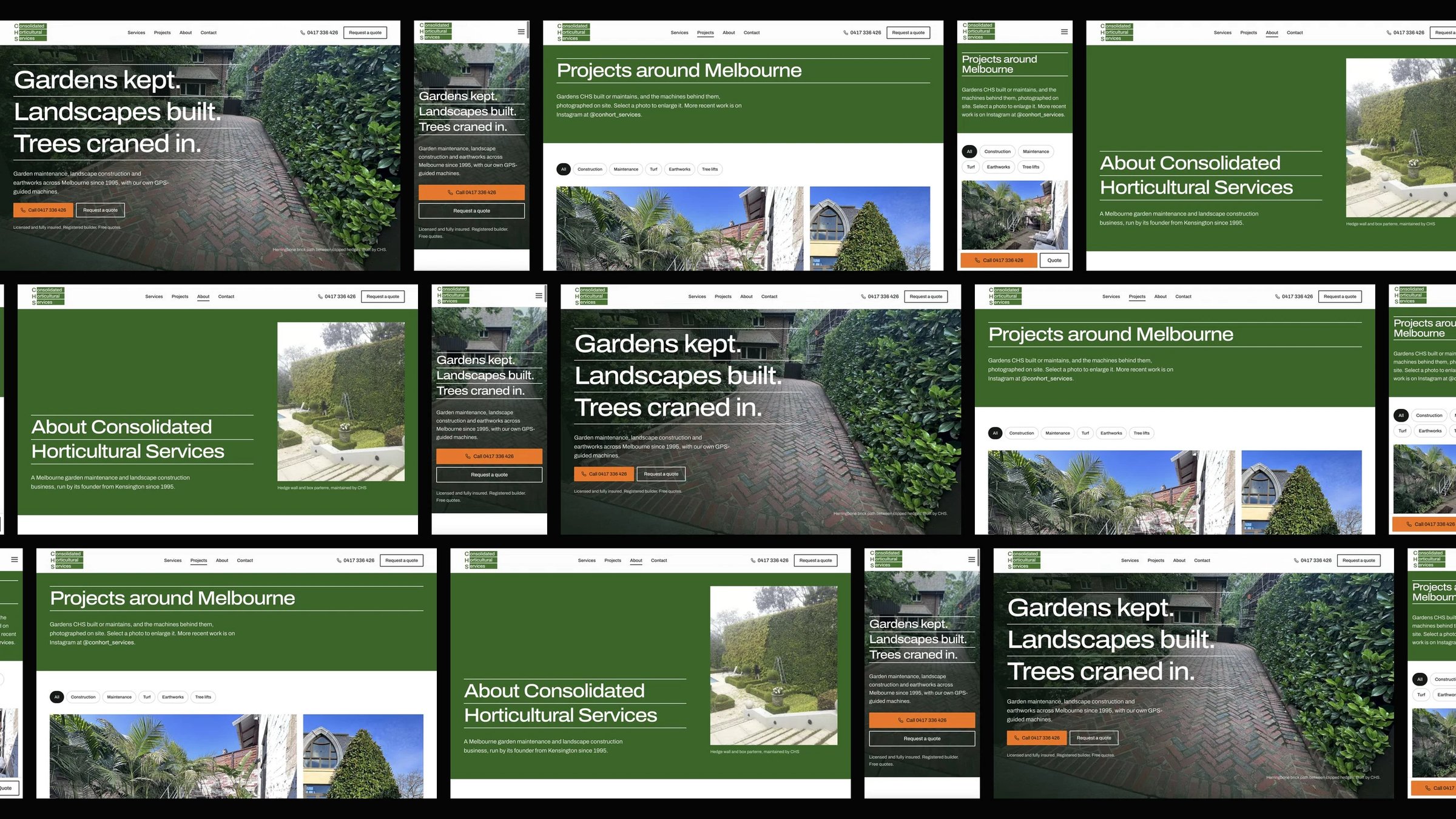Select Earthworks chip in bottom-row desktop Projects mockup
This screenshot has height=819, width=1456.
click(173, 697)
